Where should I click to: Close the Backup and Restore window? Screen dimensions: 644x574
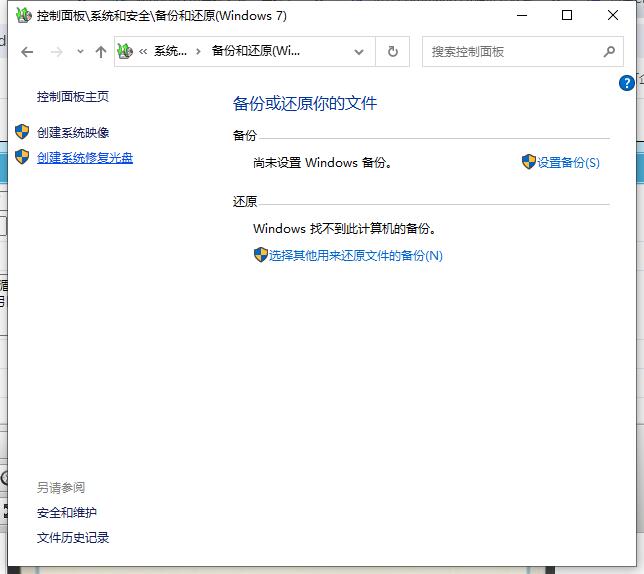pyautogui.click(x=612, y=16)
